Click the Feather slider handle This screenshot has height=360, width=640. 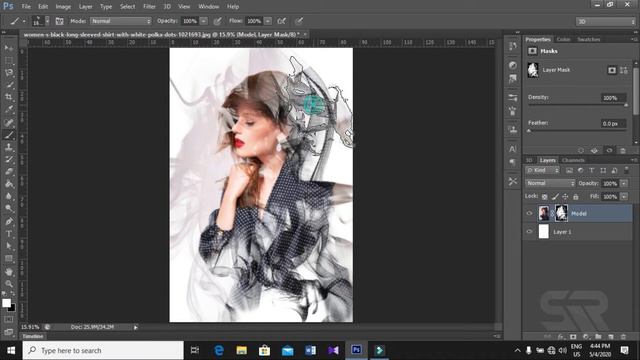click(x=529, y=131)
